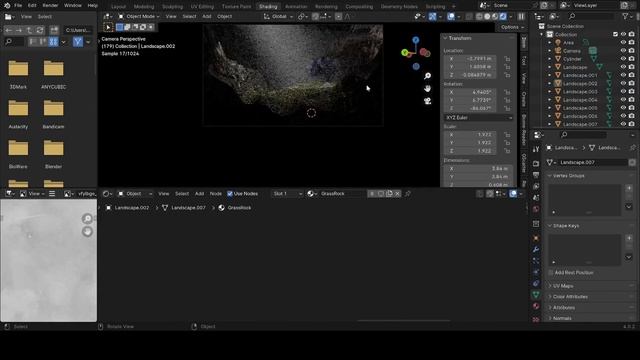Image resolution: width=640 pixels, height=360 pixels.
Task: Open the Scene properties tab icon
Action: coord(536,198)
